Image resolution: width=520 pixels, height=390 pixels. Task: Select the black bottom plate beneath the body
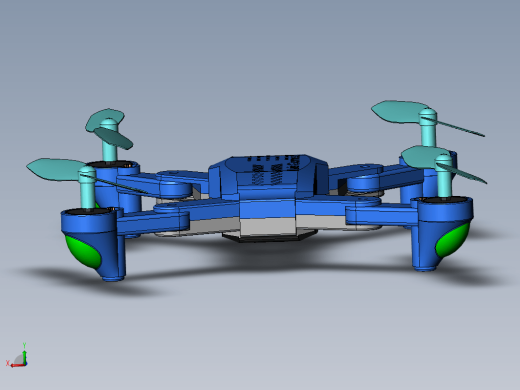point(268,237)
